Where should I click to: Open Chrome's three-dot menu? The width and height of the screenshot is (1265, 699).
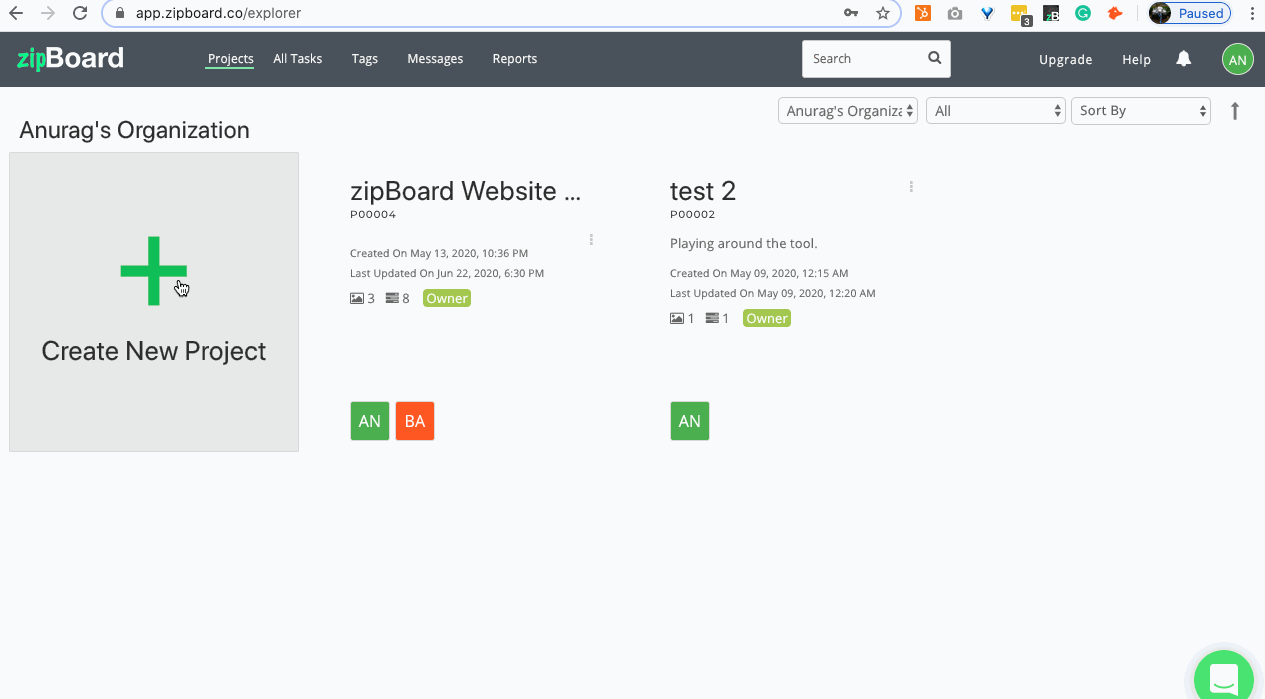click(1252, 14)
